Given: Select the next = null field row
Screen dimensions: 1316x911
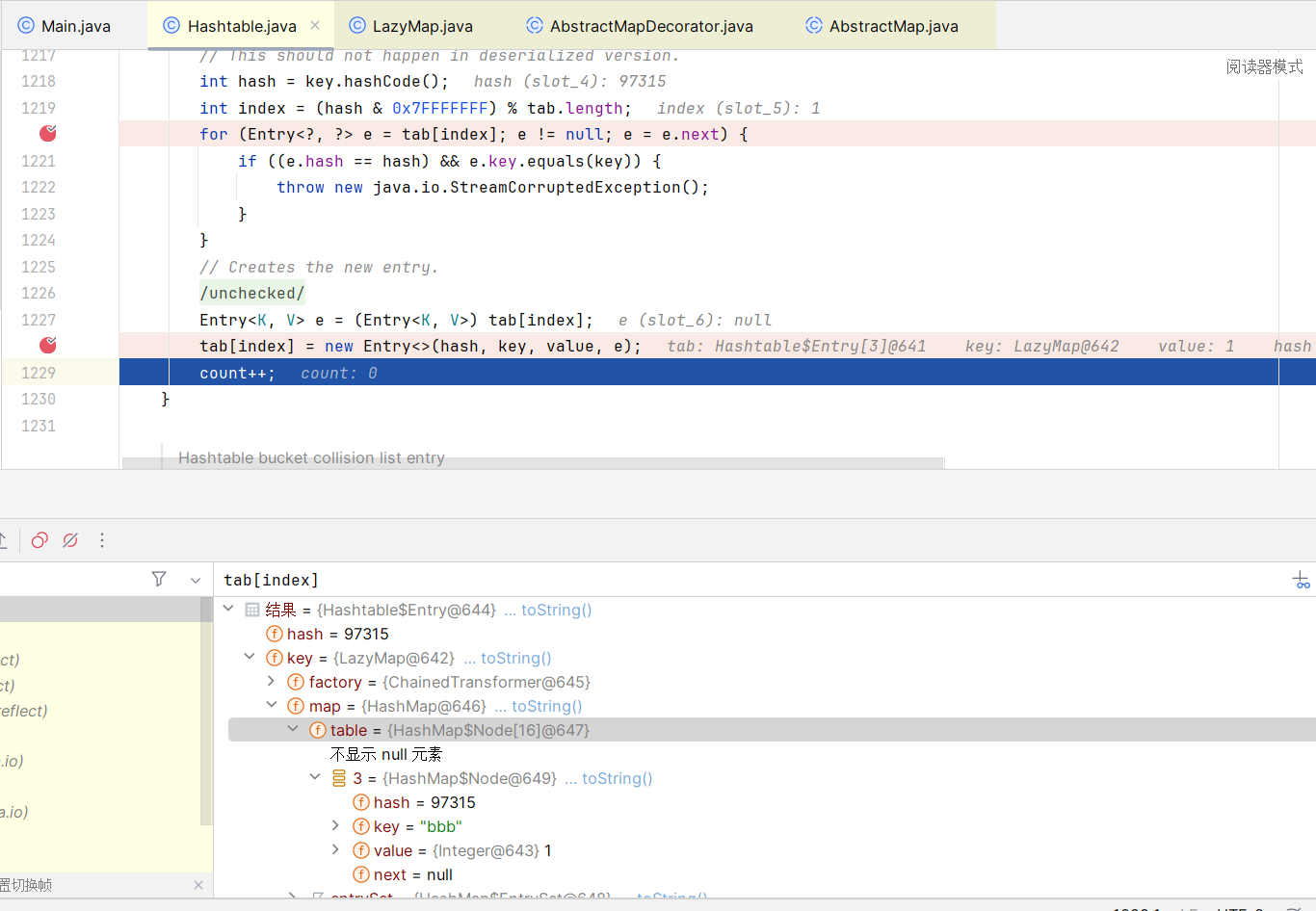Looking at the screenshot, I should coord(412,874).
